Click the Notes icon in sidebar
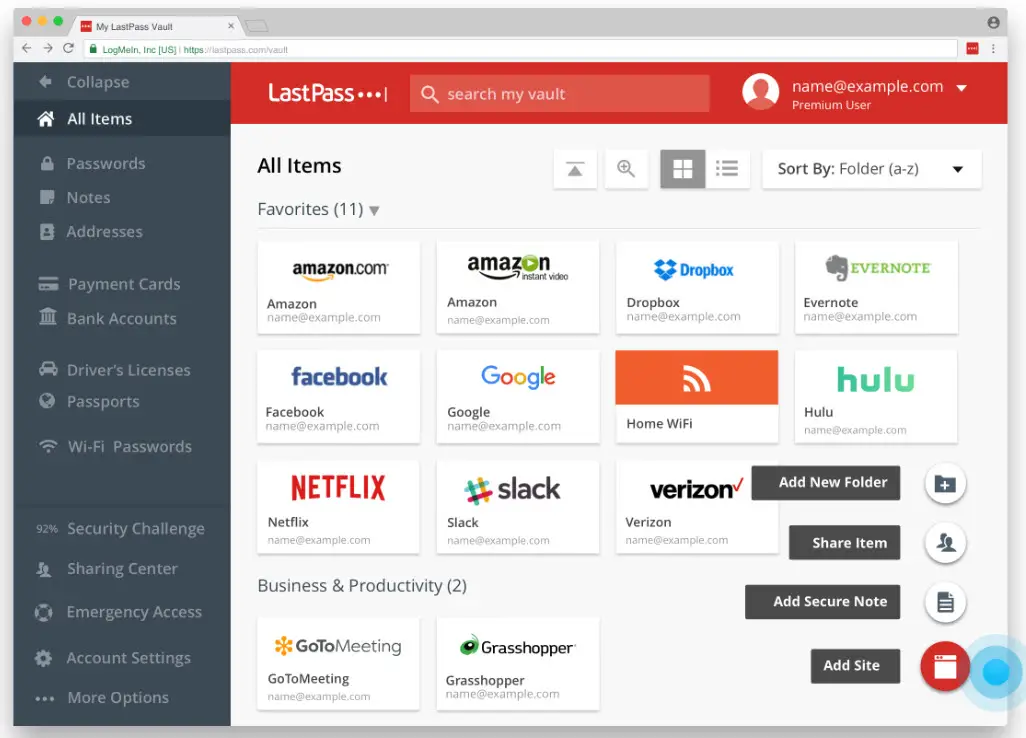 pos(47,198)
